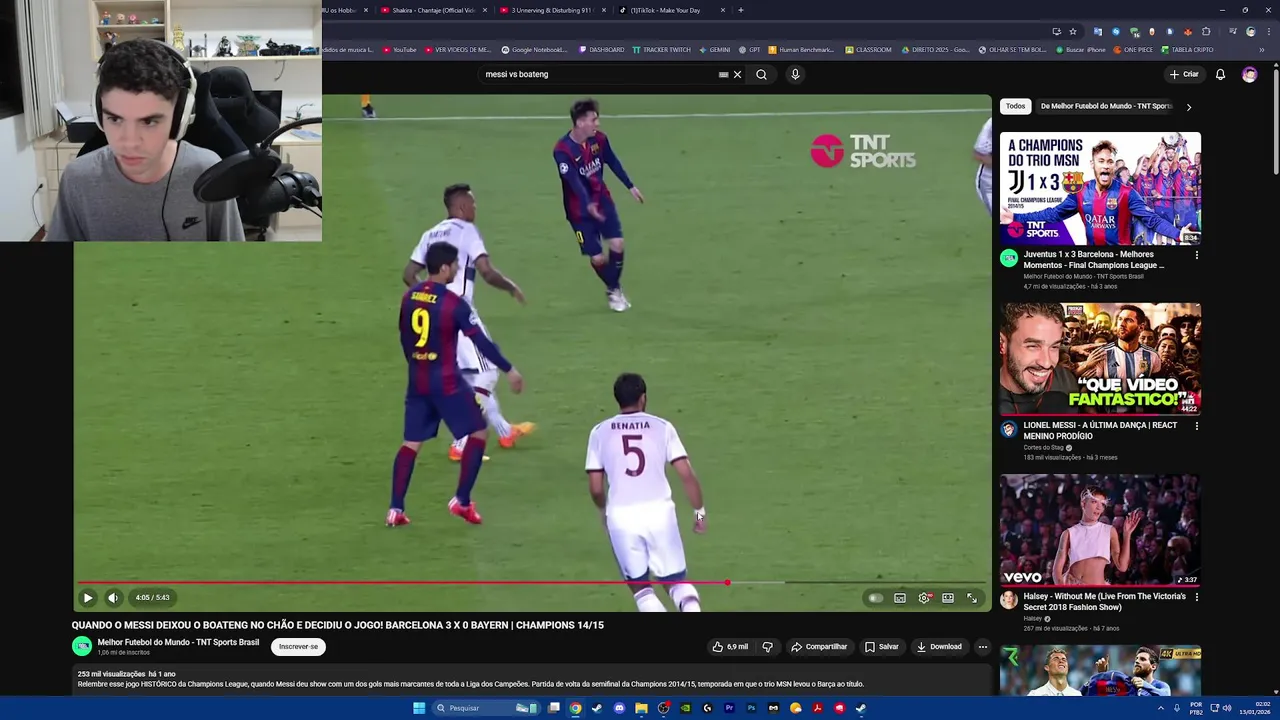Image resolution: width=1280 pixels, height=720 pixels.
Task: Save video with Salvar button
Action: click(x=881, y=647)
